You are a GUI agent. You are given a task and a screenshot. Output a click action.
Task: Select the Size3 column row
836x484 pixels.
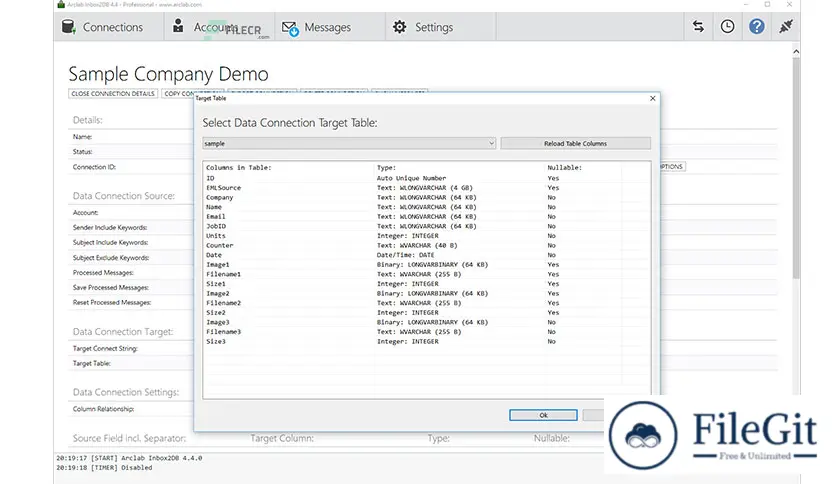point(427,341)
